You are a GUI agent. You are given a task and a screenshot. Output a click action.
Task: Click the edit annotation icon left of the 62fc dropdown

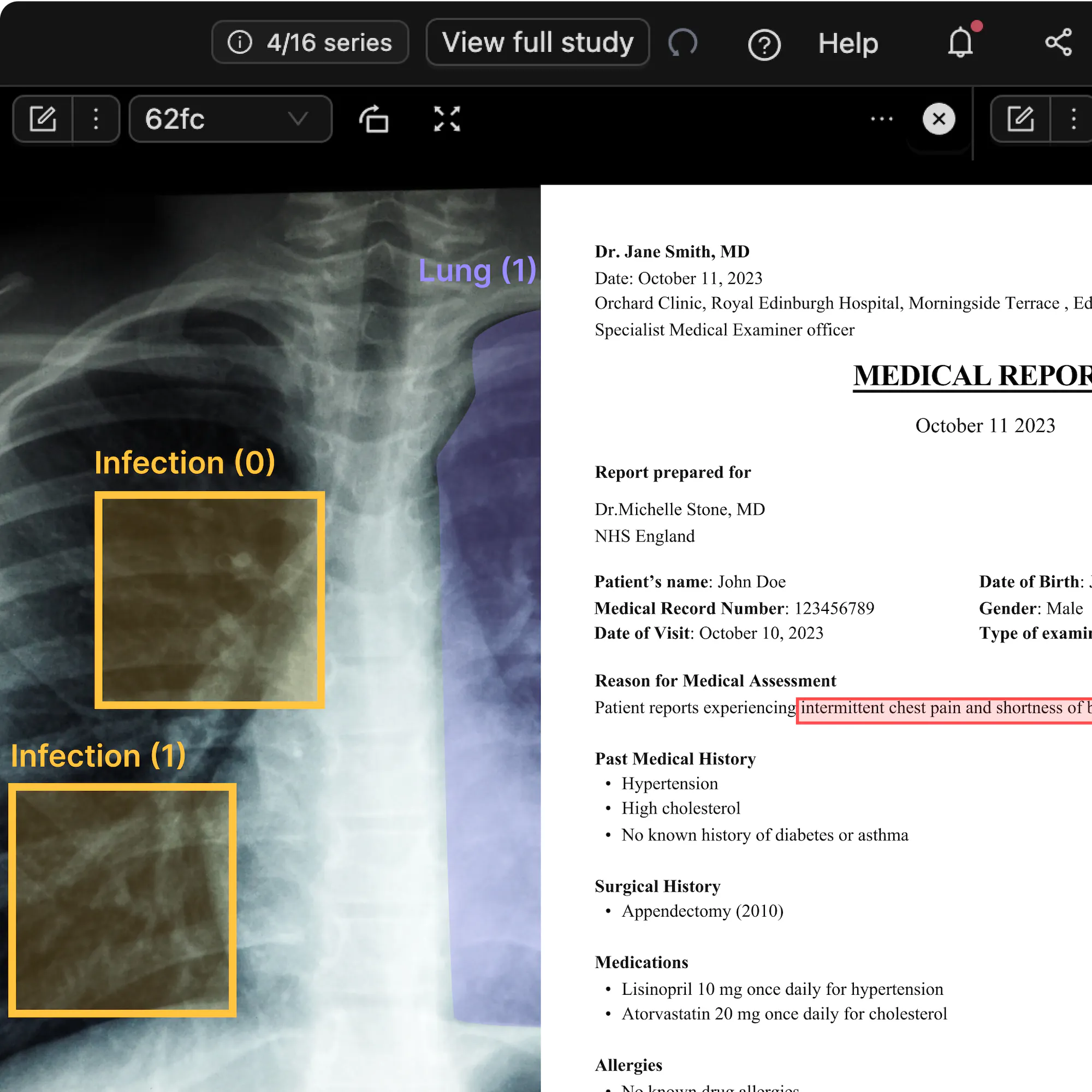point(43,118)
